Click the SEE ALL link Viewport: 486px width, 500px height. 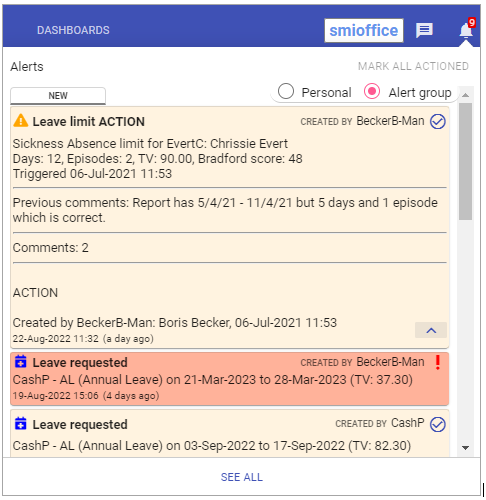click(x=242, y=477)
